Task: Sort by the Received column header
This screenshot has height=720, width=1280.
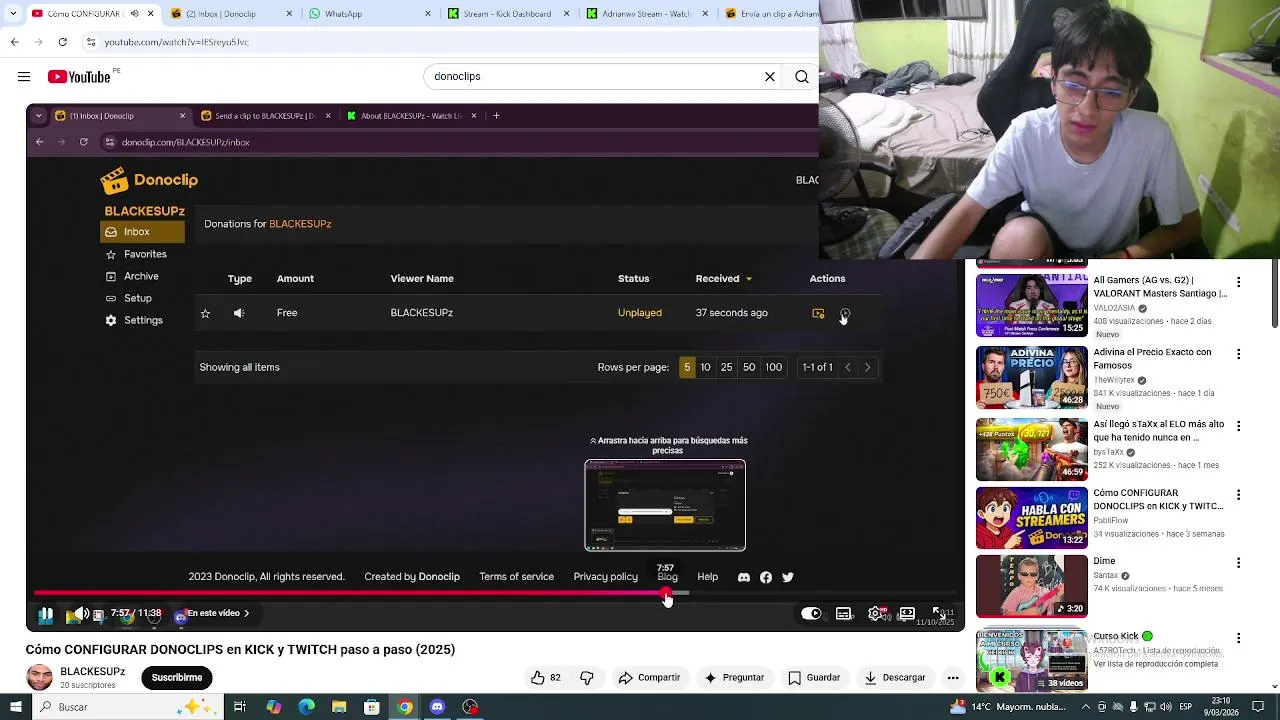Action: click(x=723, y=279)
